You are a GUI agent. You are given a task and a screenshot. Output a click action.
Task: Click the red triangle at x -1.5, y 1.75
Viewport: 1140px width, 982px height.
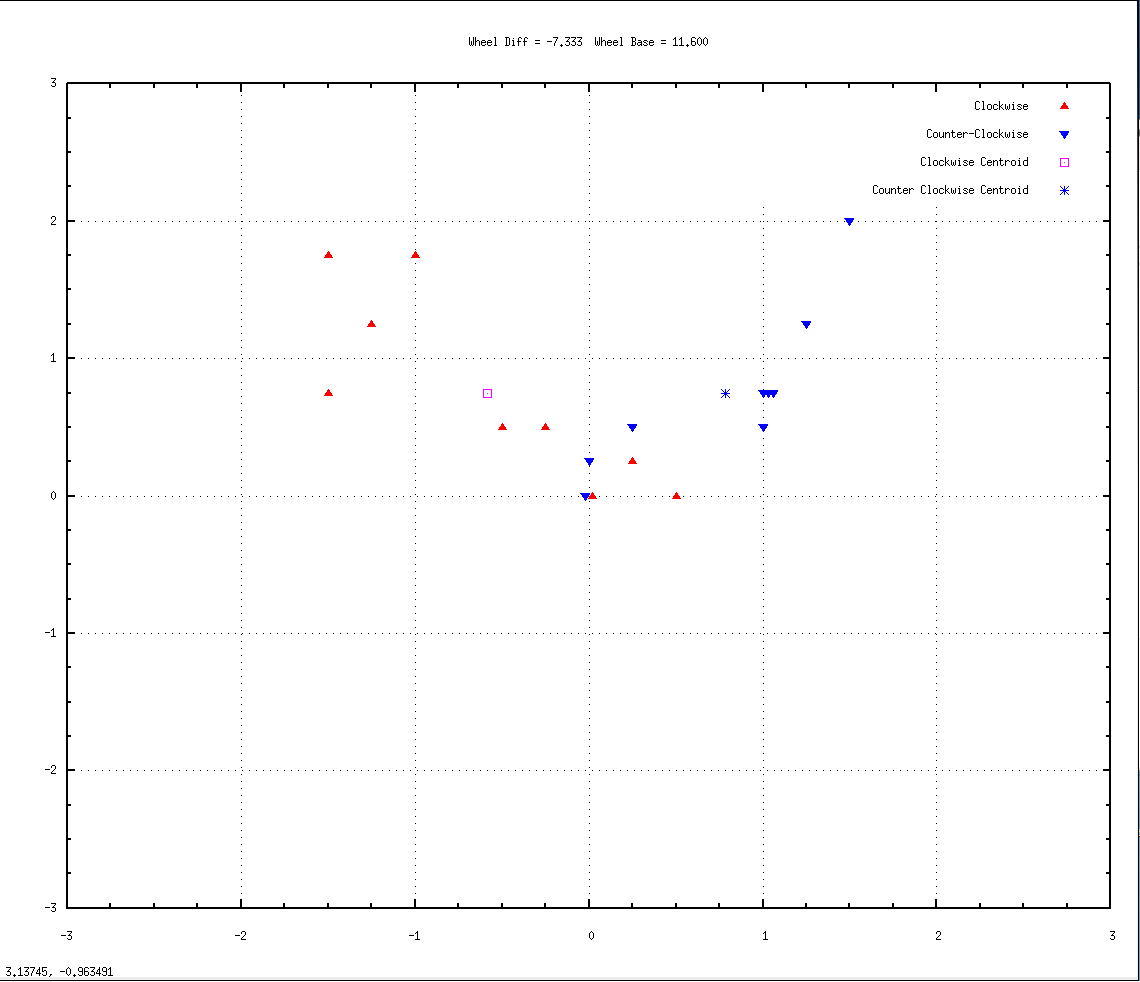coord(328,254)
